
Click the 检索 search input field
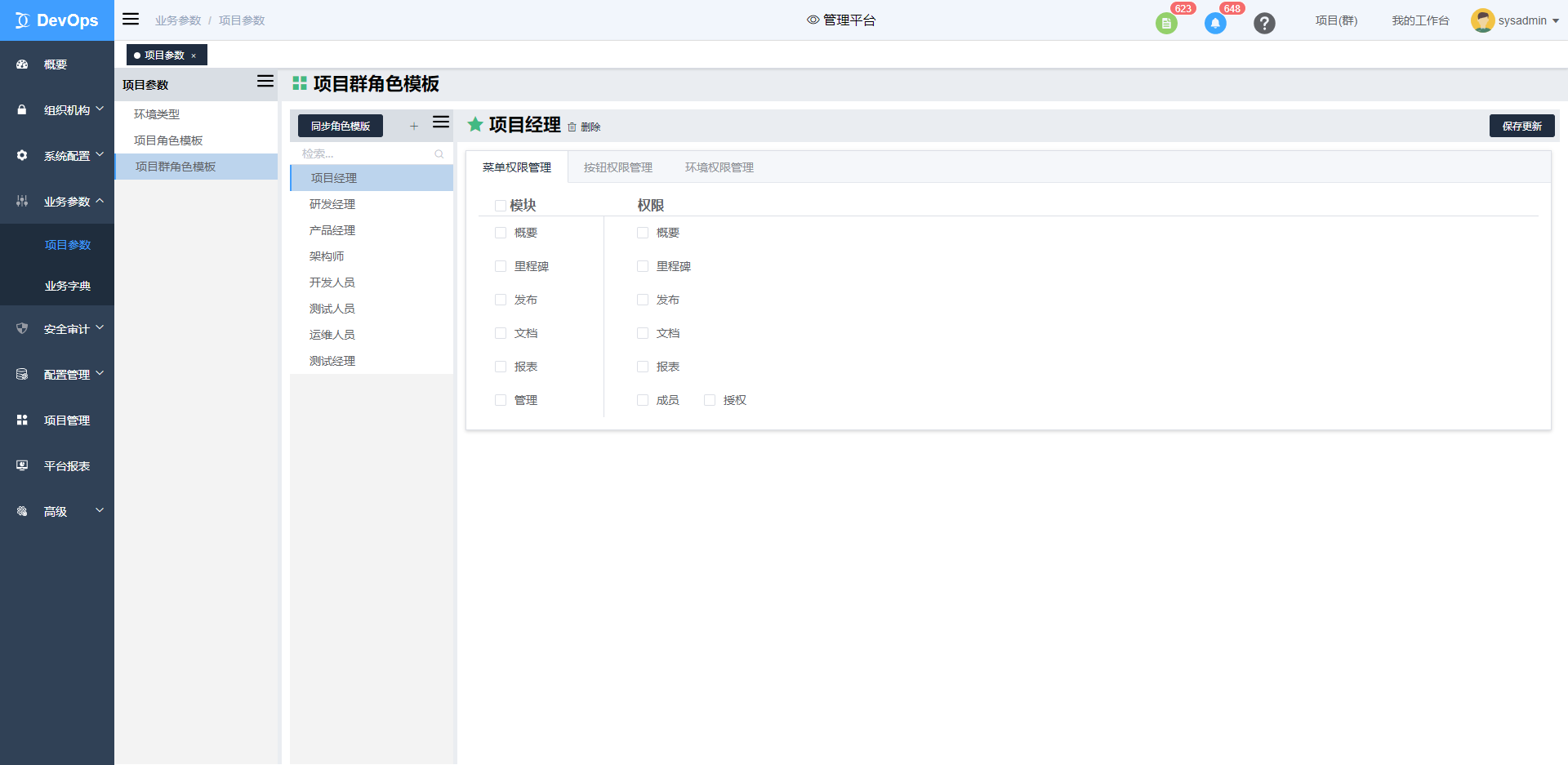[372, 153]
